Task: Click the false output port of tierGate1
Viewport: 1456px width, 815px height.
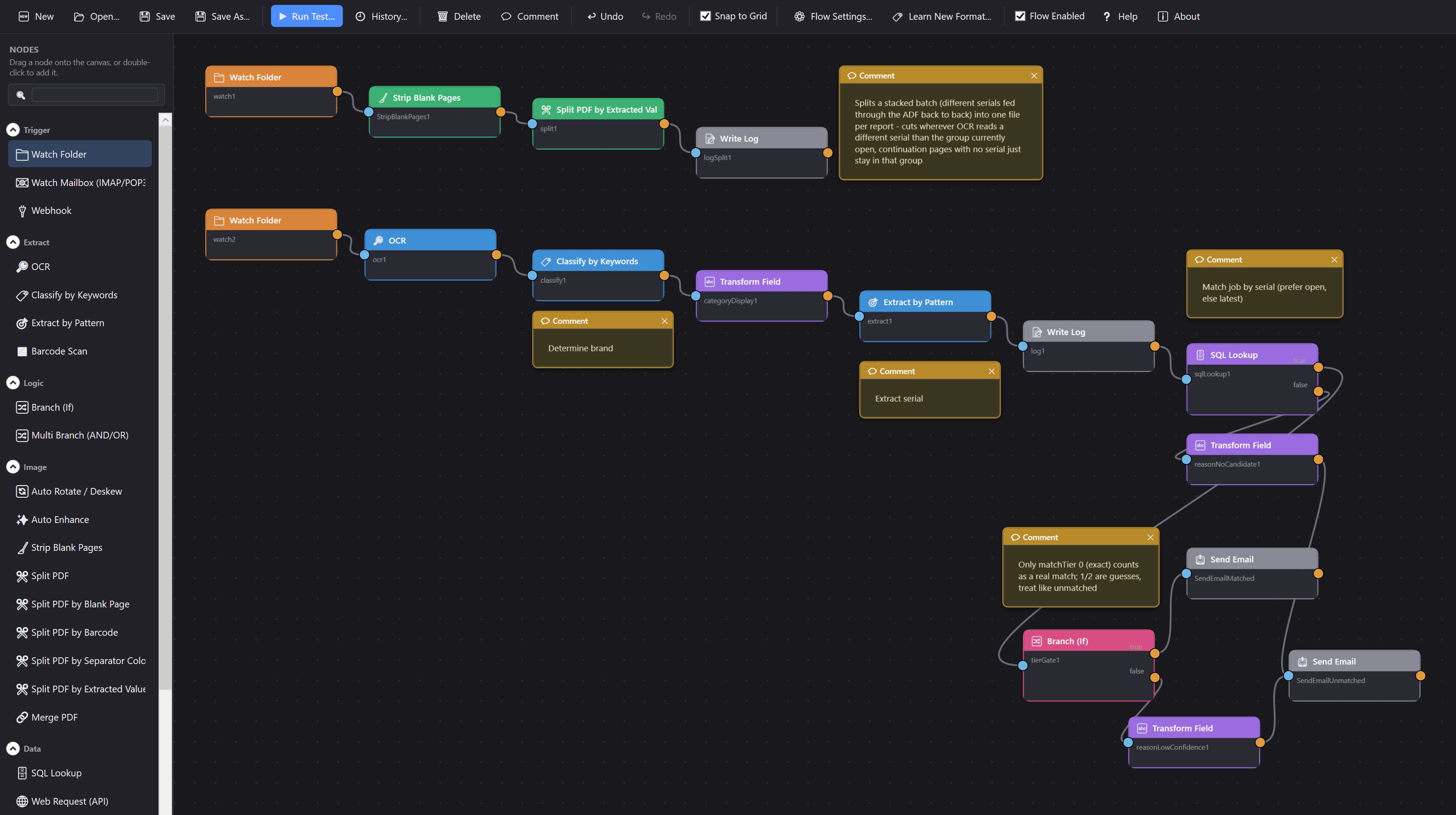Action: tap(1154, 677)
